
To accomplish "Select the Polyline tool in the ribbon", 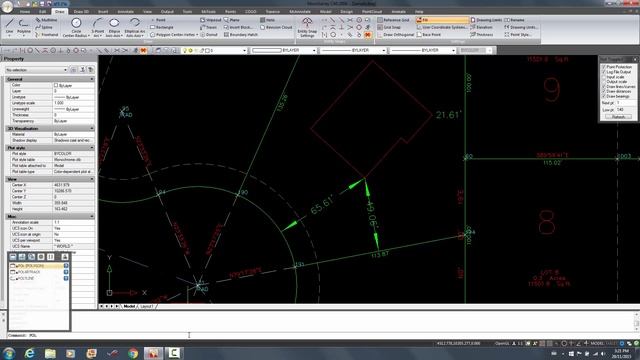I will pyautogui.click(x=24, y=27).
